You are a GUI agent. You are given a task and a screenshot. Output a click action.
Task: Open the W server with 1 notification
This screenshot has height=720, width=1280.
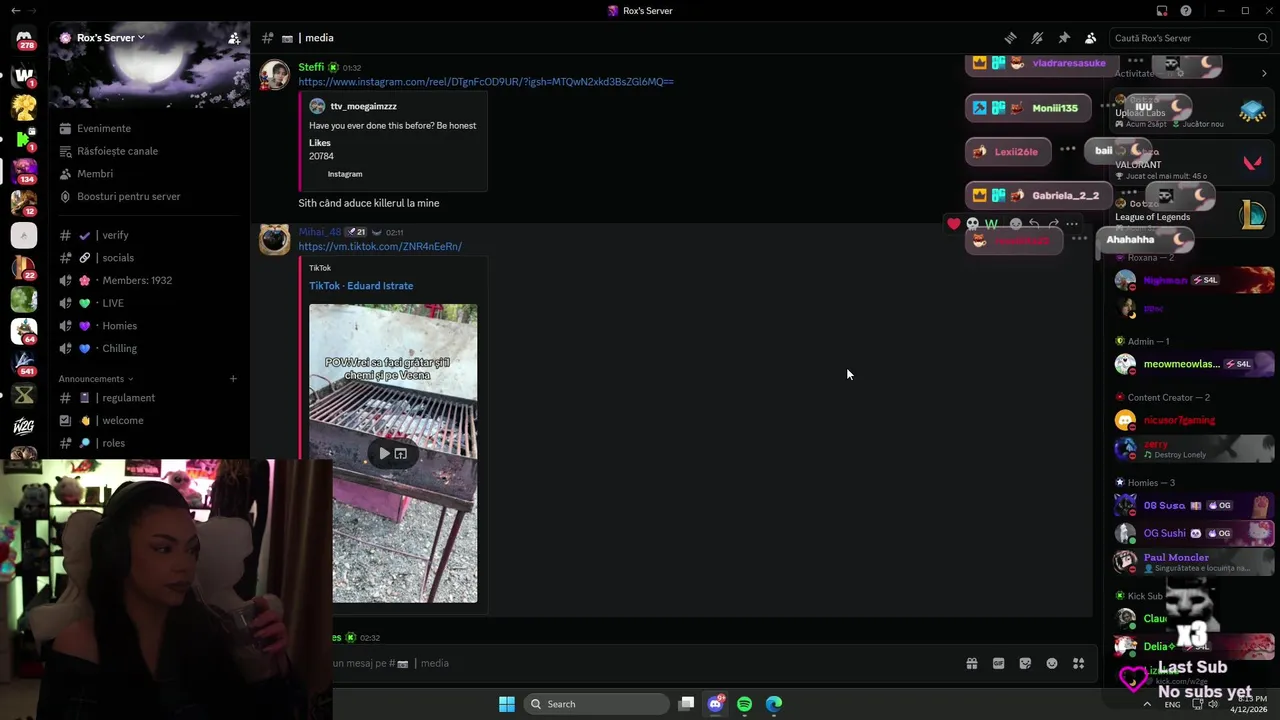tap(24, 75)
